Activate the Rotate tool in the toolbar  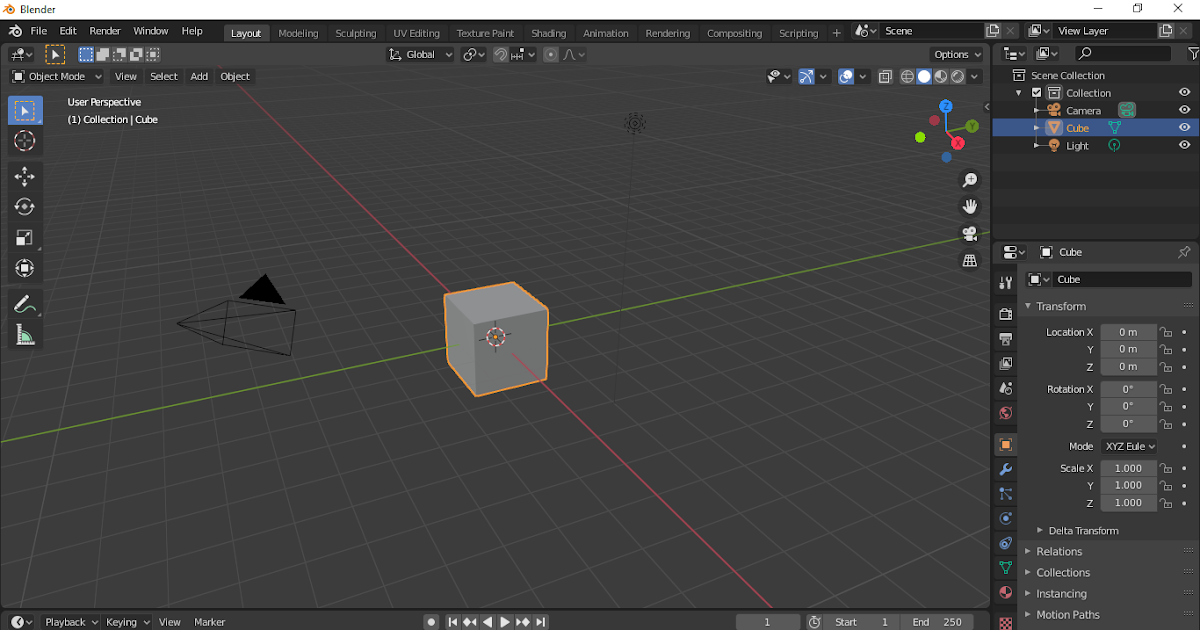[x=25, y=207]
